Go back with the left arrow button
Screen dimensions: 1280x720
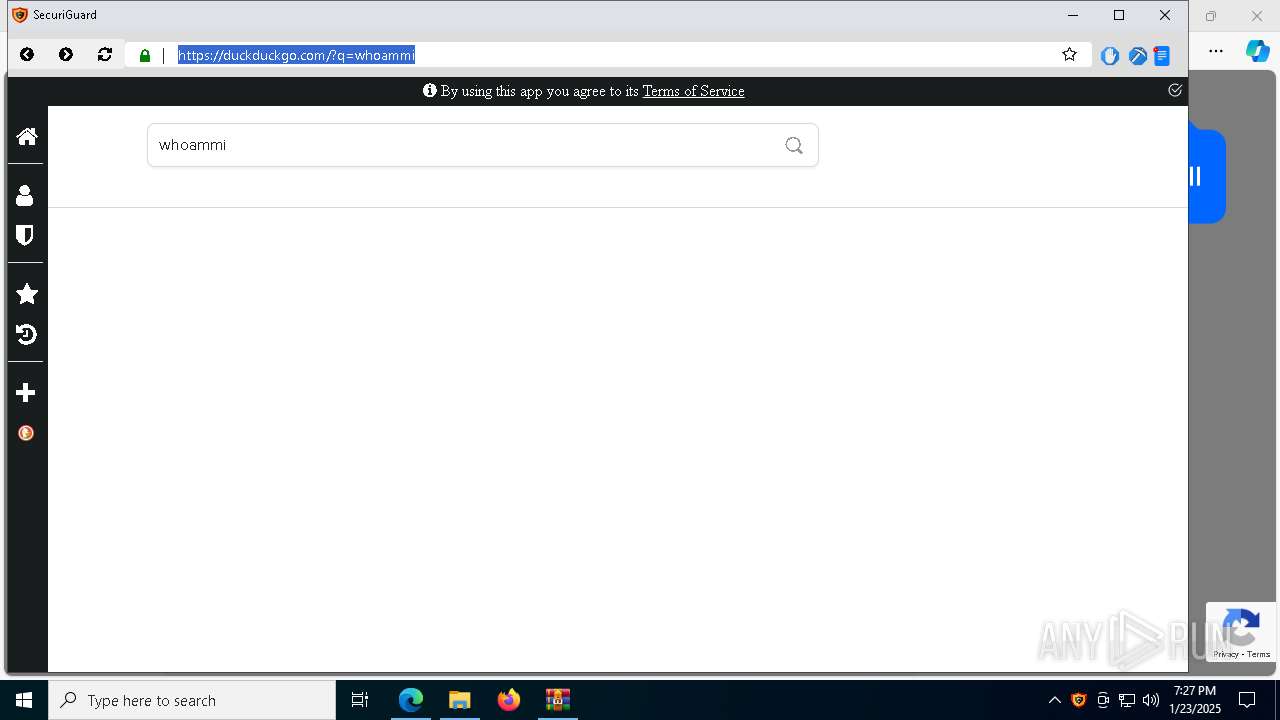[27, 55]
